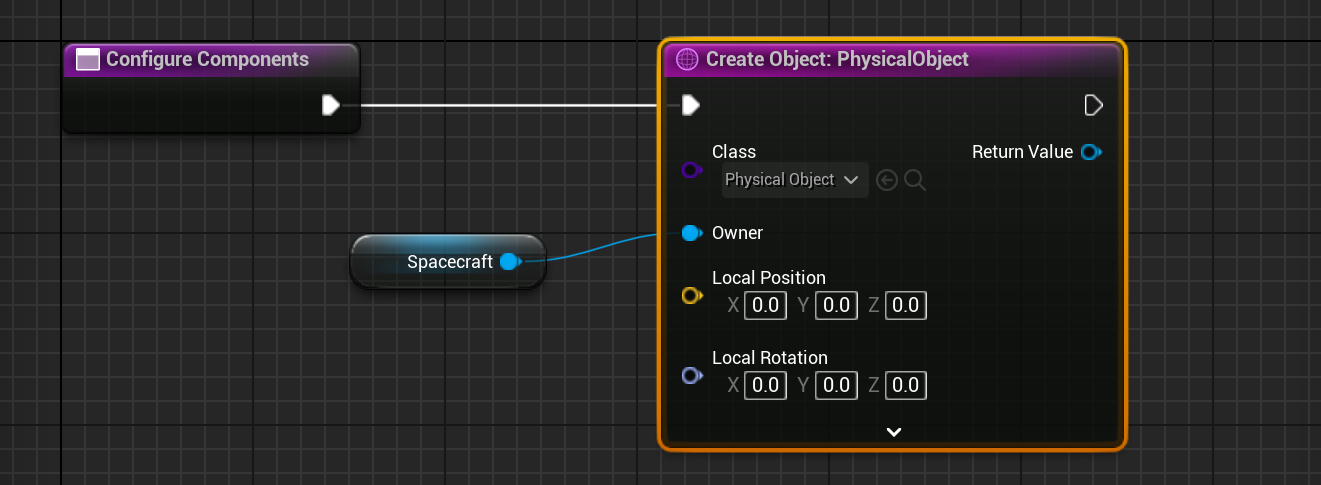Click the Local Position Z value field
Viewport: 1321px width, 485px height.
(906, 305)
